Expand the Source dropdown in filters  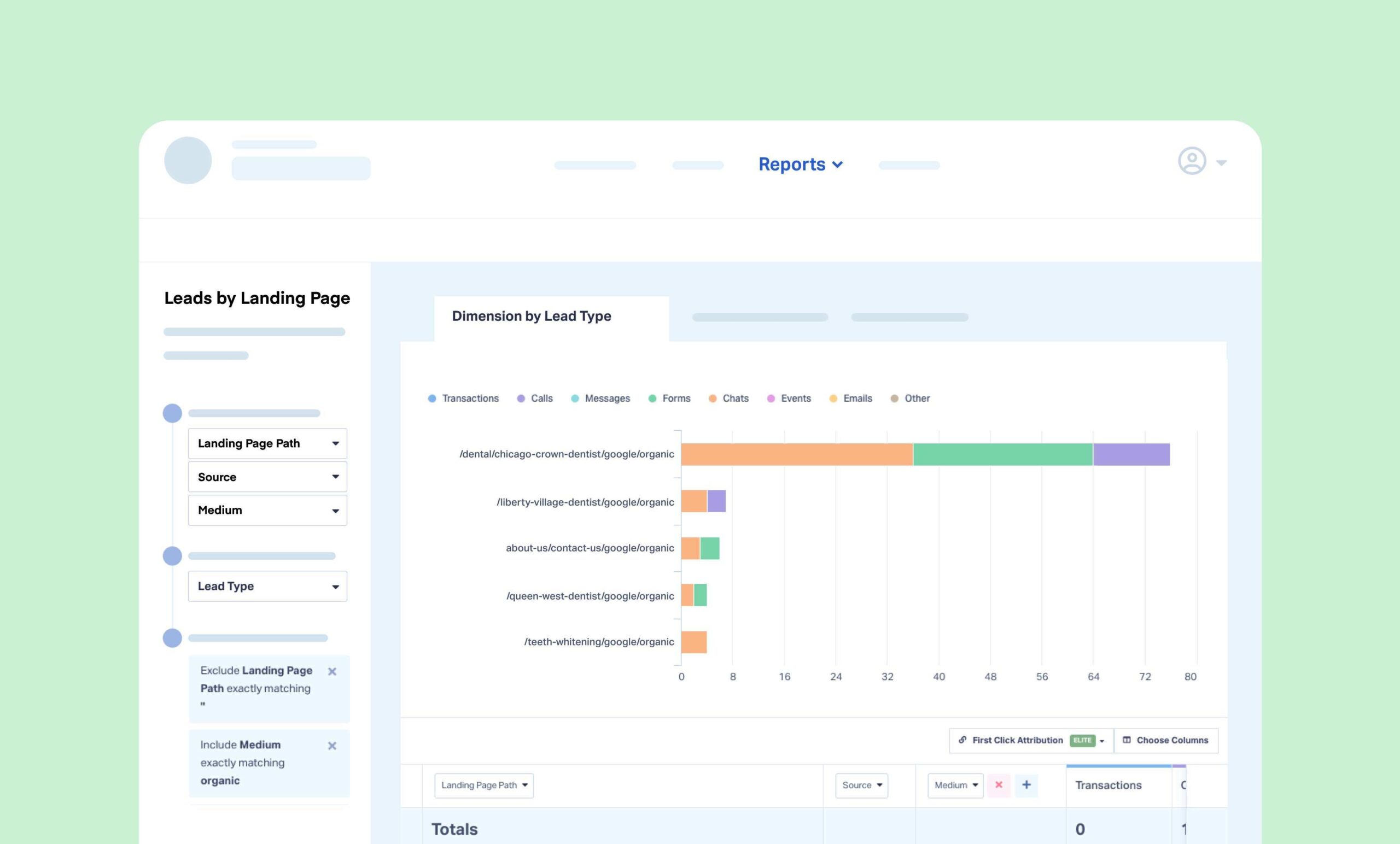point(266,477)
